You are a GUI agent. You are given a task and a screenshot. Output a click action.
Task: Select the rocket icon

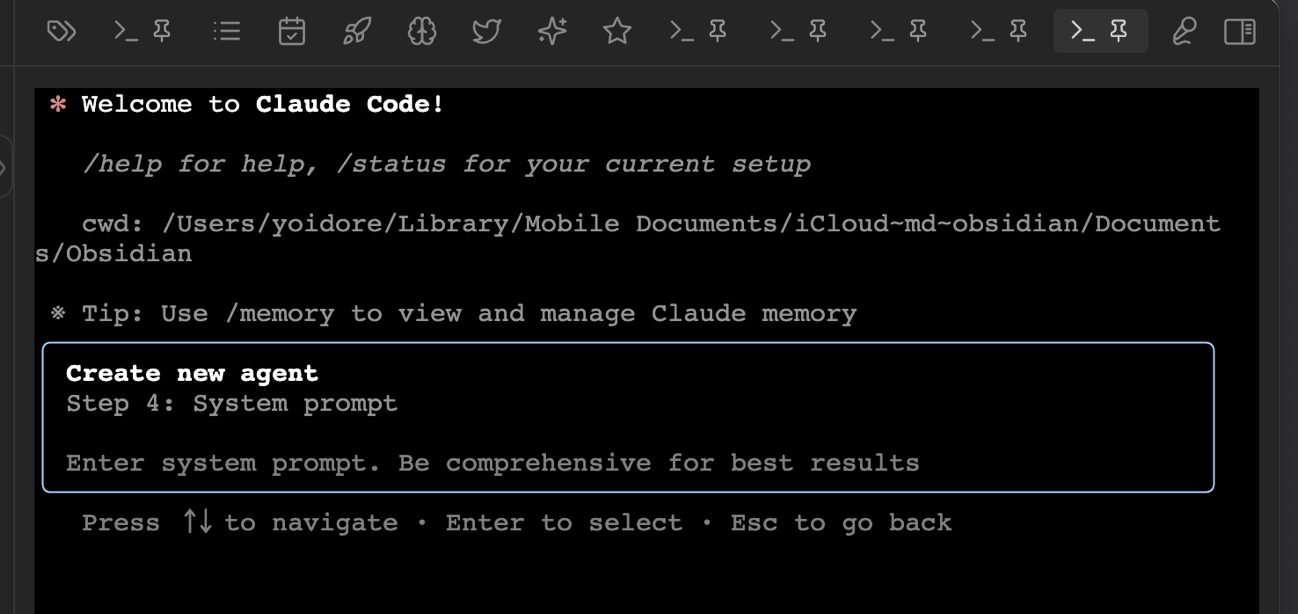(x=357, y=32)
